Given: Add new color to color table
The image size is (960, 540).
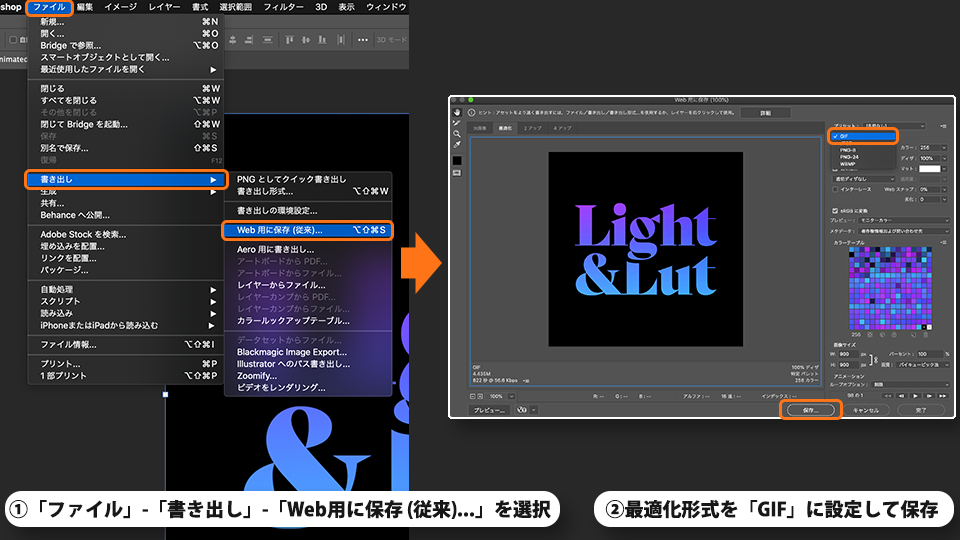Looking at the screenshot, I should coord(913,335).
